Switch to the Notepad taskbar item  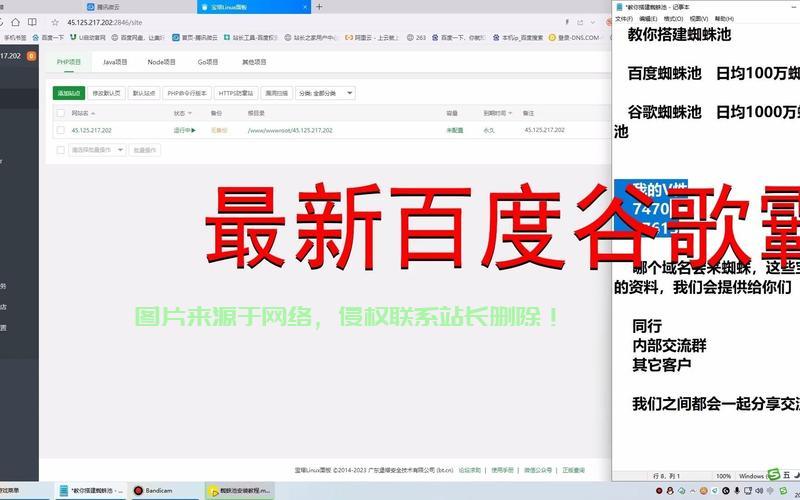point(89,490)
